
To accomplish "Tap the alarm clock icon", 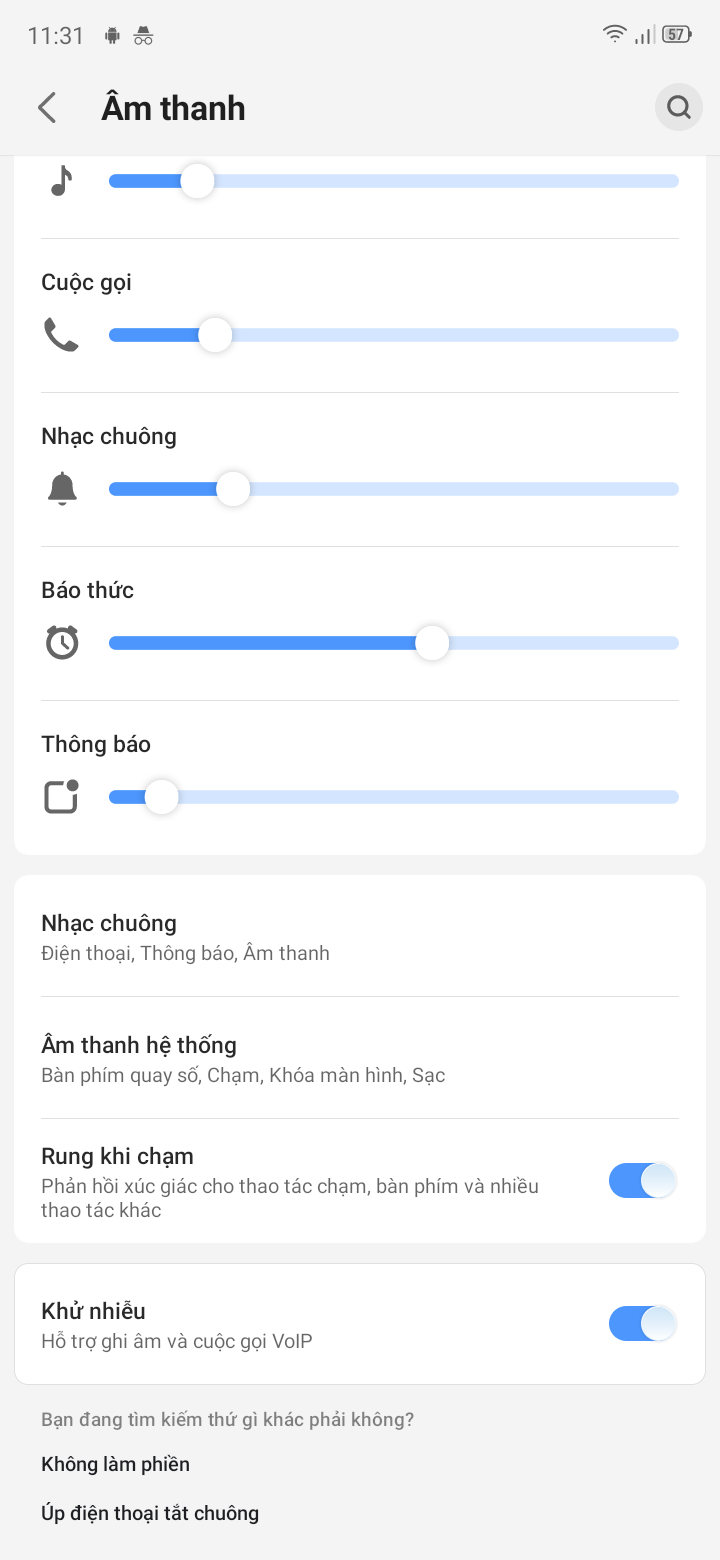I will (x=62, y=643).
